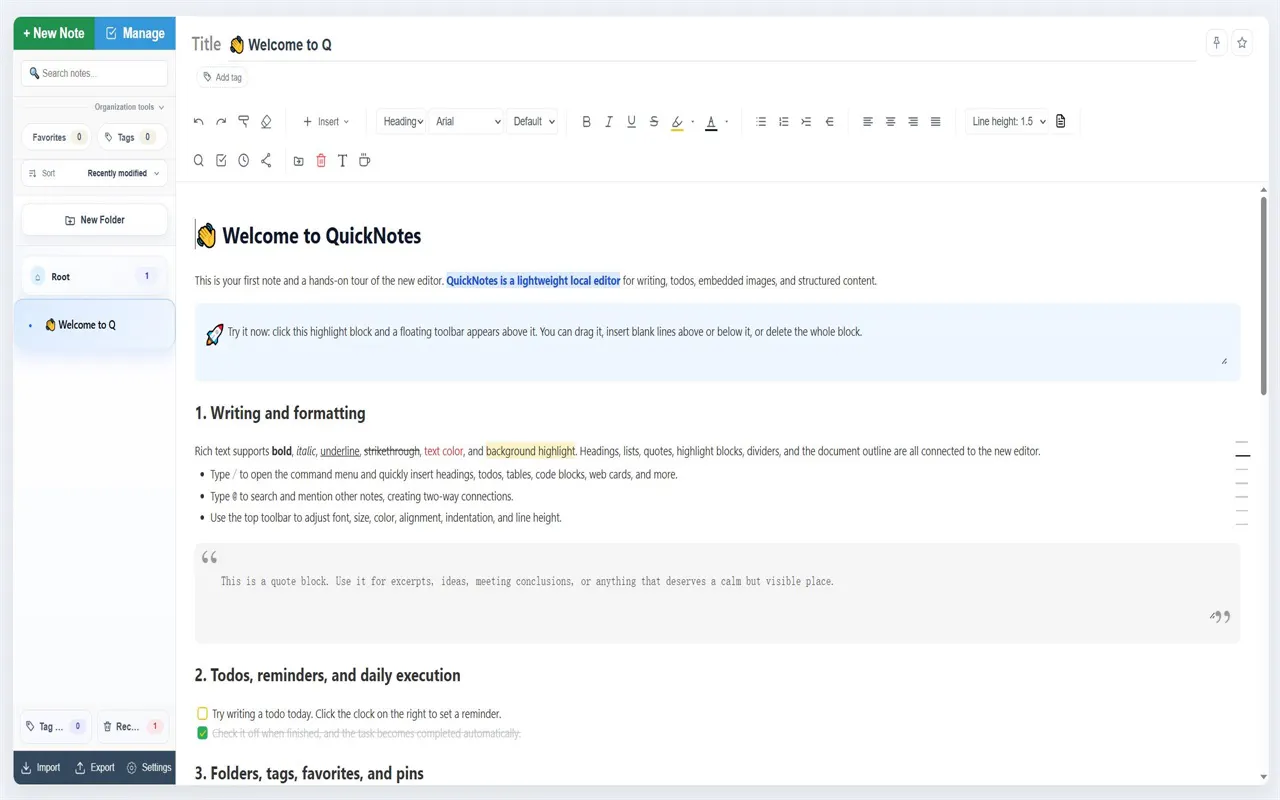1280x800 pixels.
Task: Apply the yellow highlight color
Action: [x=677, y=122]
